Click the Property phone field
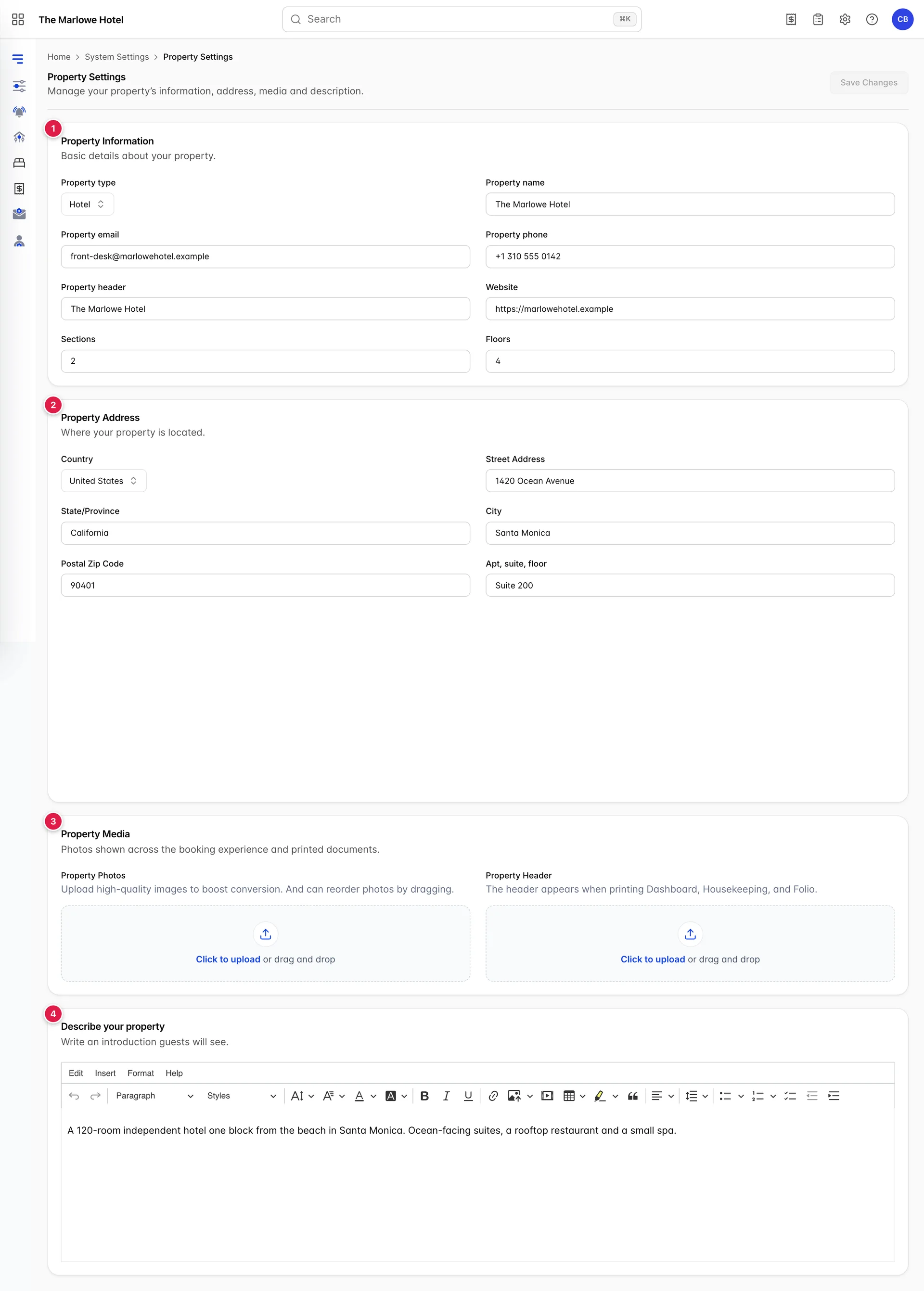 (x=690, y=256)
